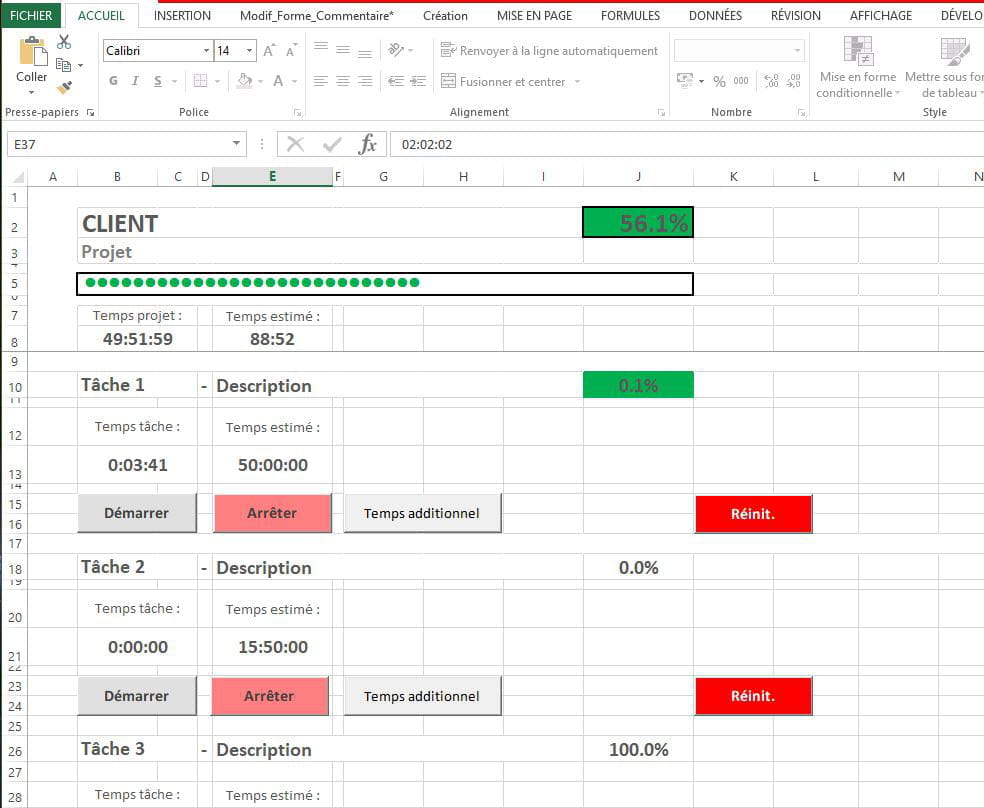Click the percent style icon

(x=719, y=81)
